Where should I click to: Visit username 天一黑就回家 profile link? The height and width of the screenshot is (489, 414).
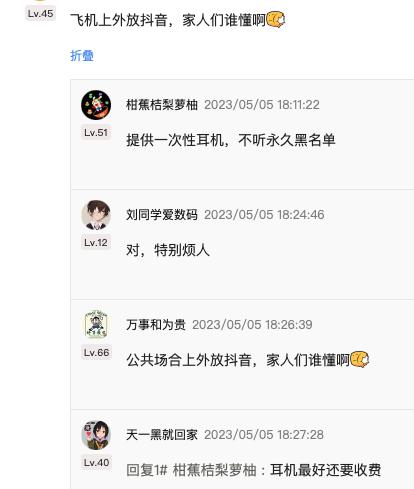162,435
